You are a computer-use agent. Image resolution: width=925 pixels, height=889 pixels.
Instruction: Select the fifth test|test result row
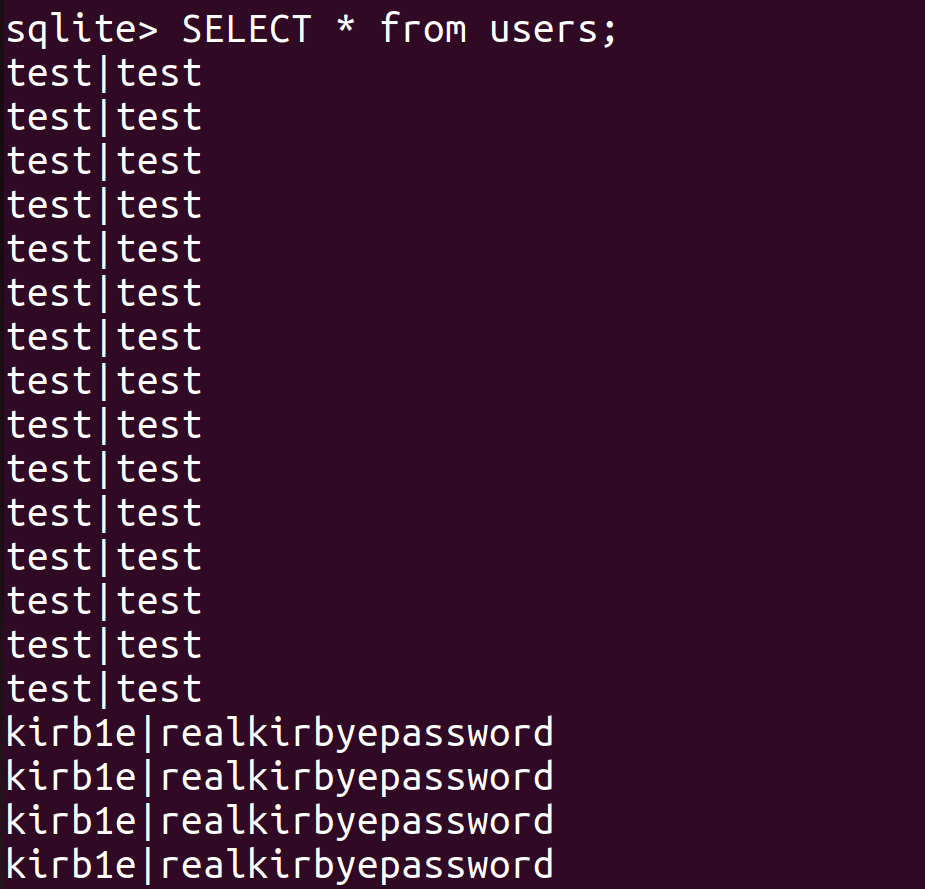(104, 249)
